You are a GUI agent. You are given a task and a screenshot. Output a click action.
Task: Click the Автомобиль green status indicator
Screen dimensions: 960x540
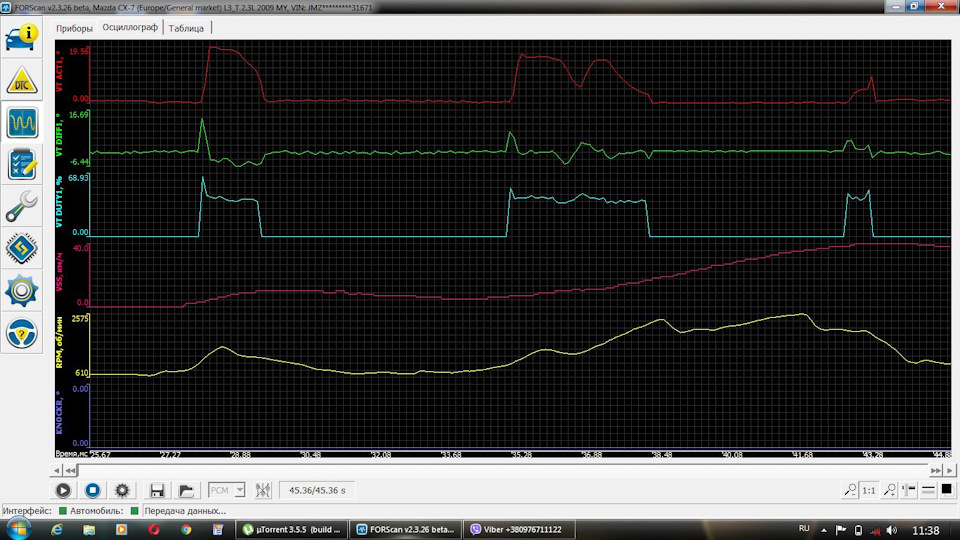click(x=134, y=511)
